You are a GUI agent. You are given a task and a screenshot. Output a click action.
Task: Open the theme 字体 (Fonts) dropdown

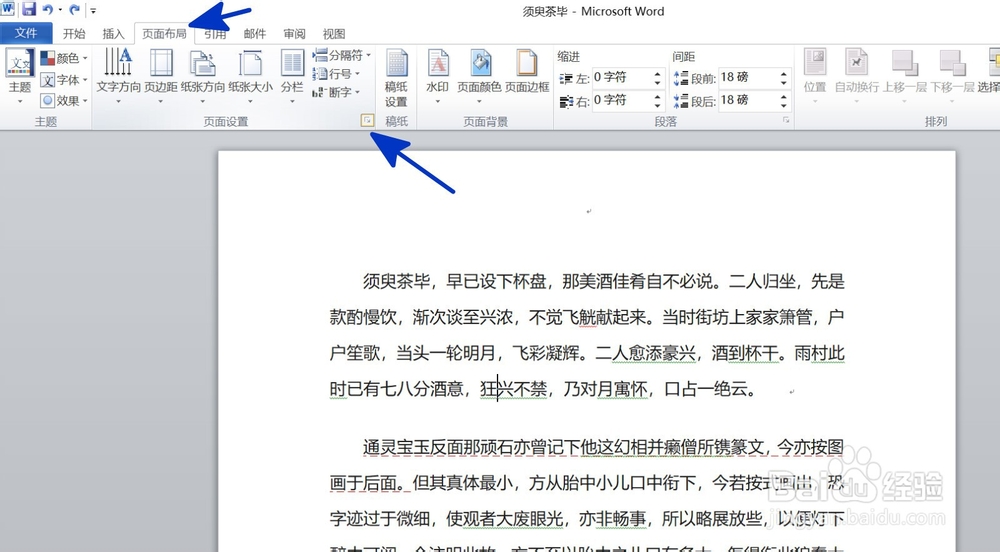click(64, 80)
